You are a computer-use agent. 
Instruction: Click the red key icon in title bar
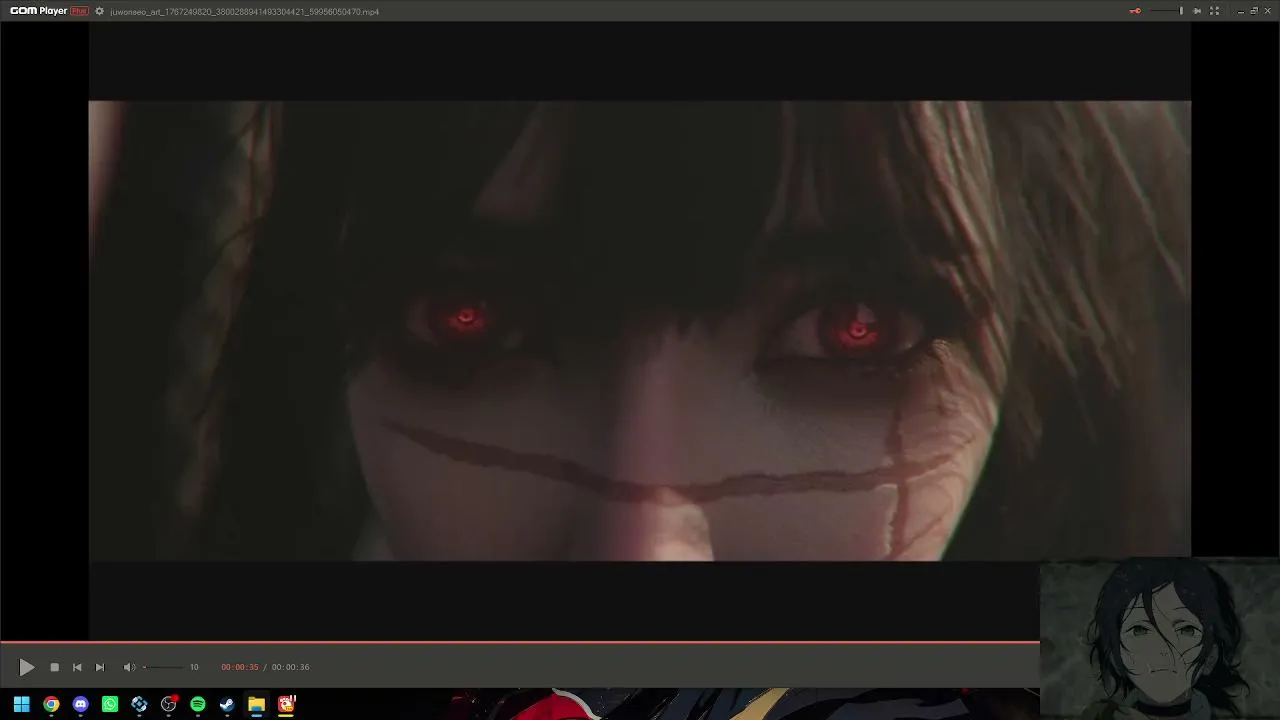coord(1135,11)
